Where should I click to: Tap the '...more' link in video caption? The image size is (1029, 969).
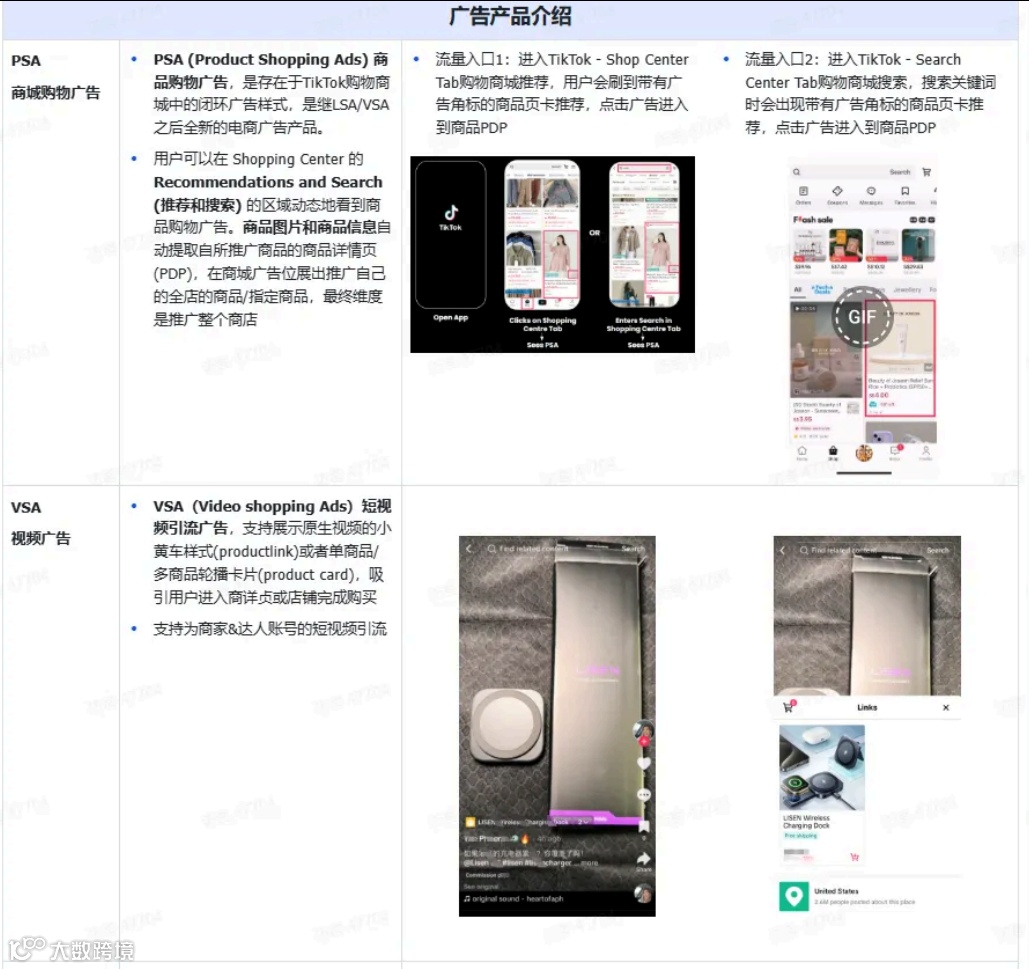tap(588, 863)
